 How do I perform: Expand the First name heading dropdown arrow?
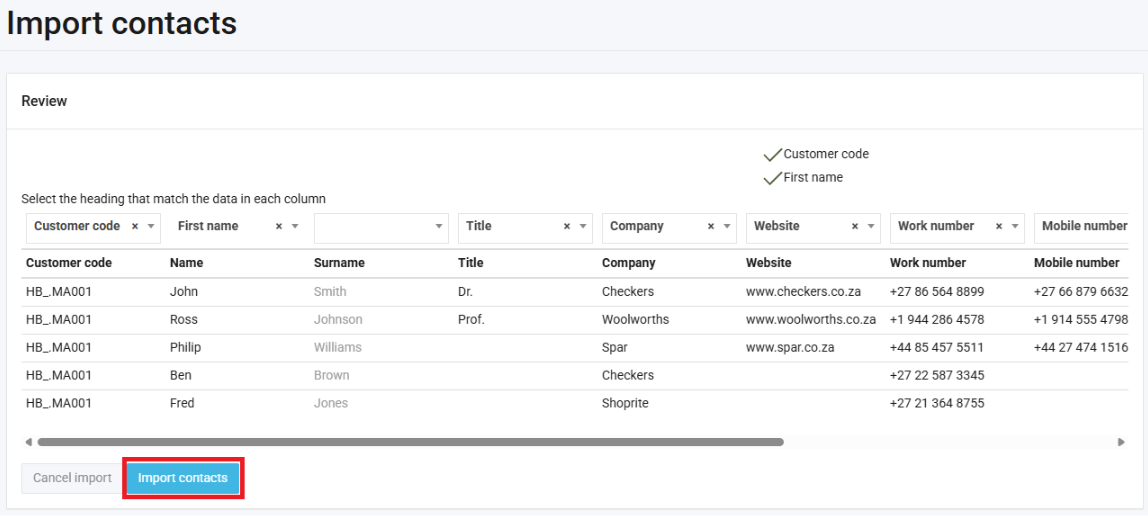click(295, 227)
